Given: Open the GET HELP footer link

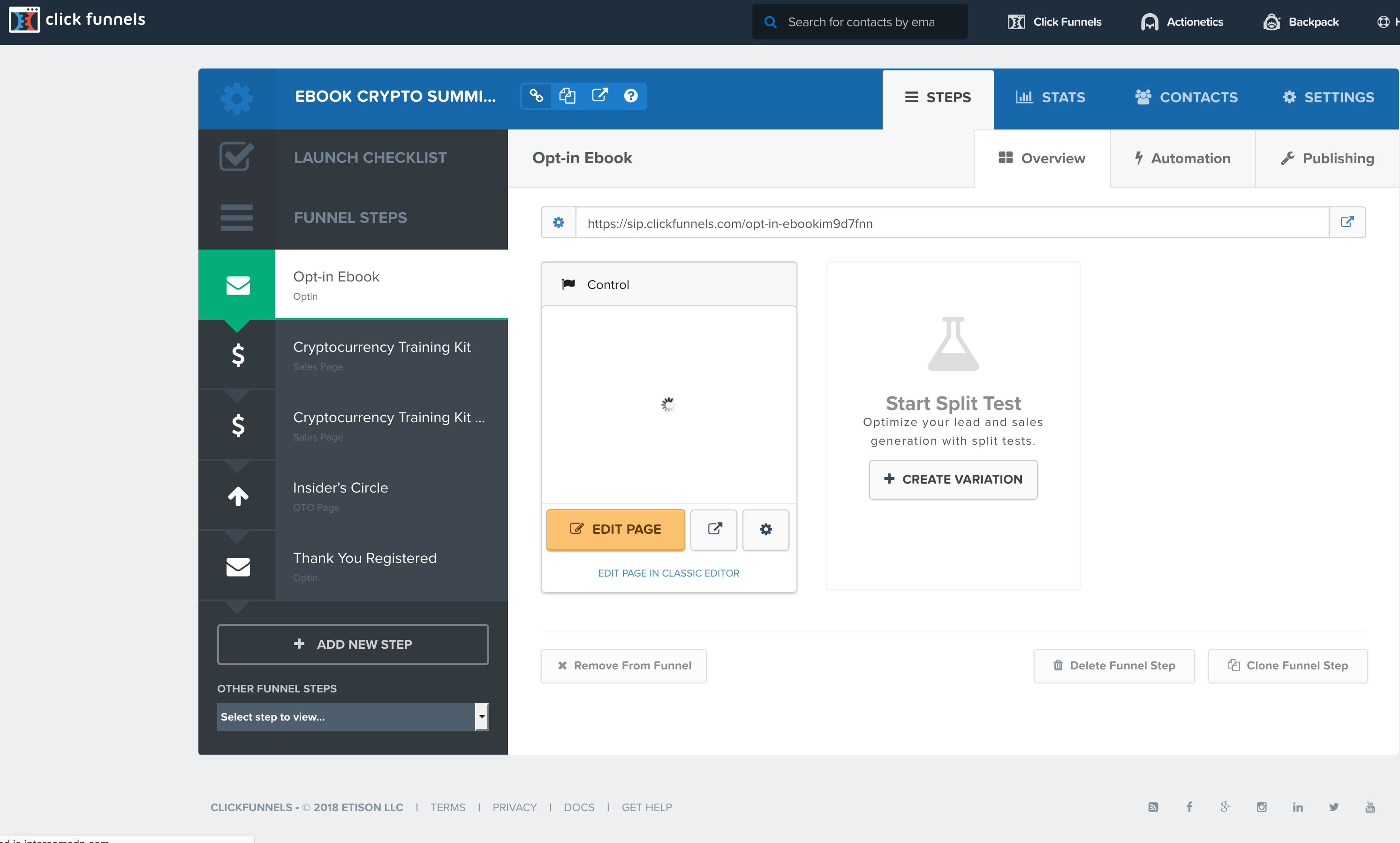Looking at the screenshot, I should [x=646, y=807].
